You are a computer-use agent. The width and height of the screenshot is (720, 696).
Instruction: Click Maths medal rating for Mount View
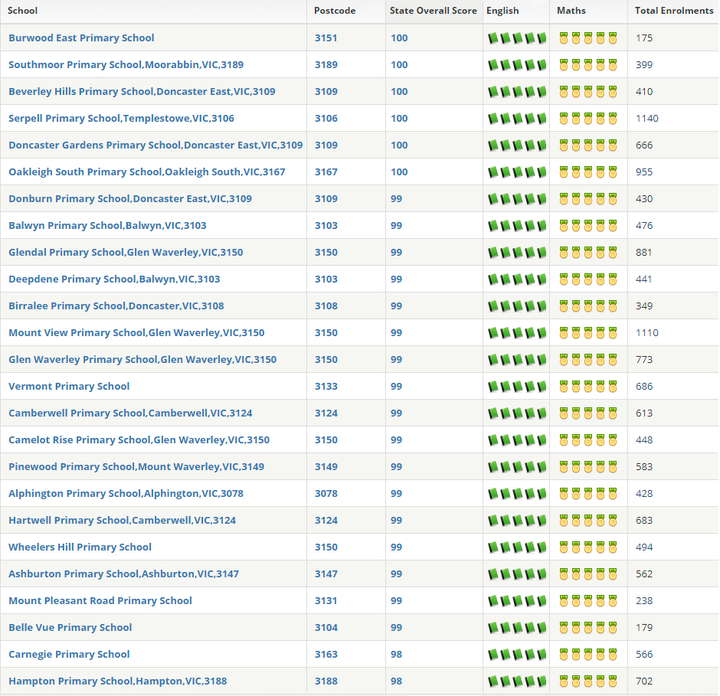588,333
